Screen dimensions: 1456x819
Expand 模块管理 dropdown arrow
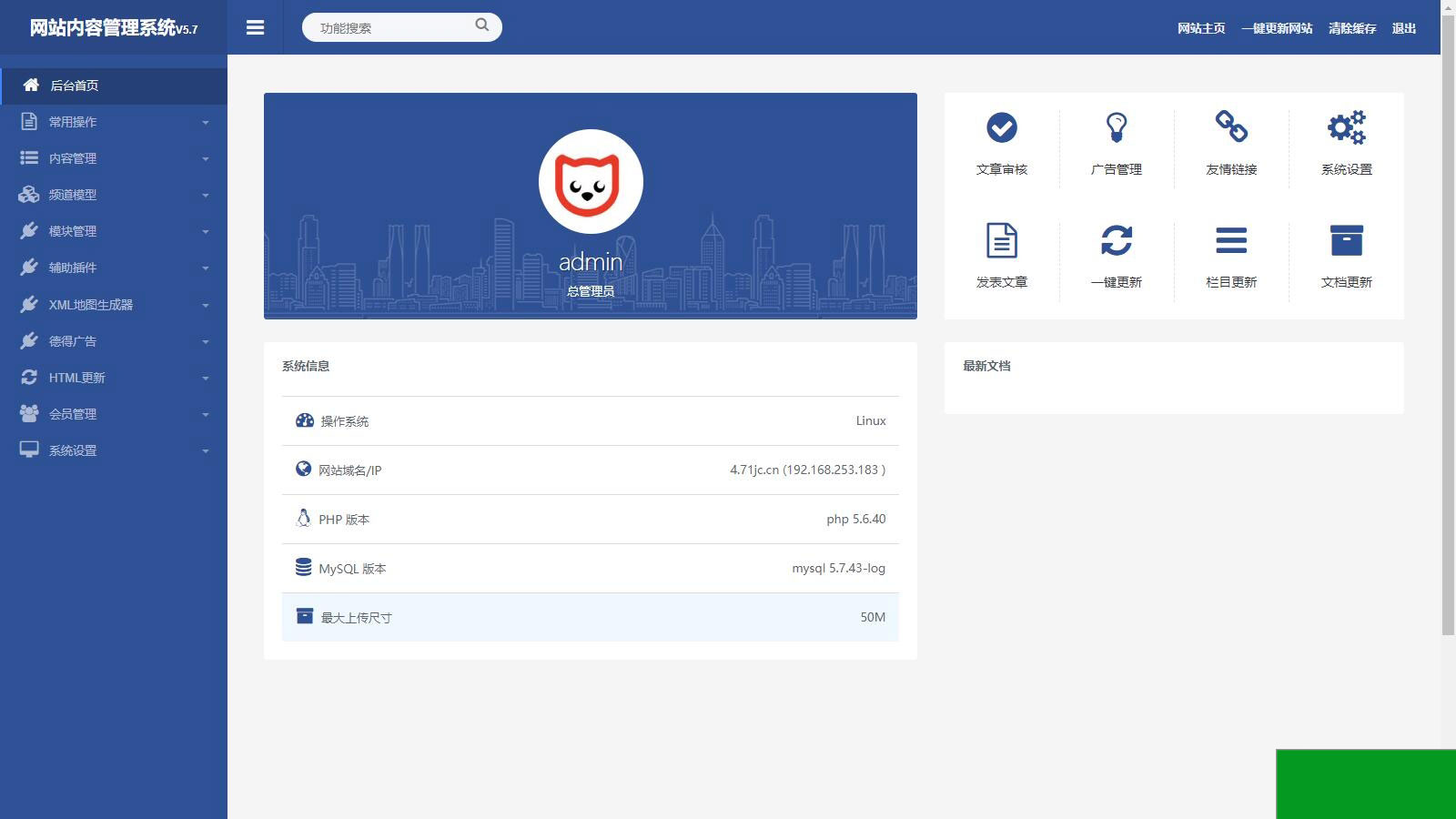pyautogui.click(x=206, y=231)
